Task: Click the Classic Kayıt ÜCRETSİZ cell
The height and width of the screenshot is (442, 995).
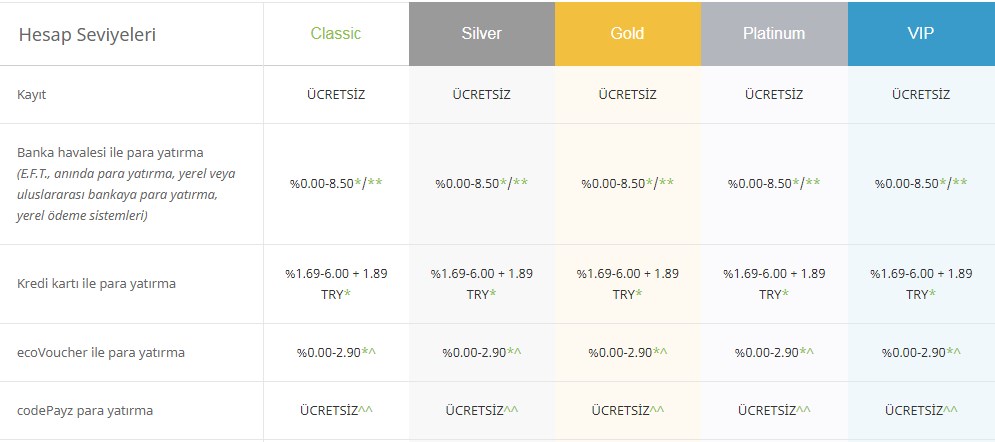Action: tap(336, 95)
